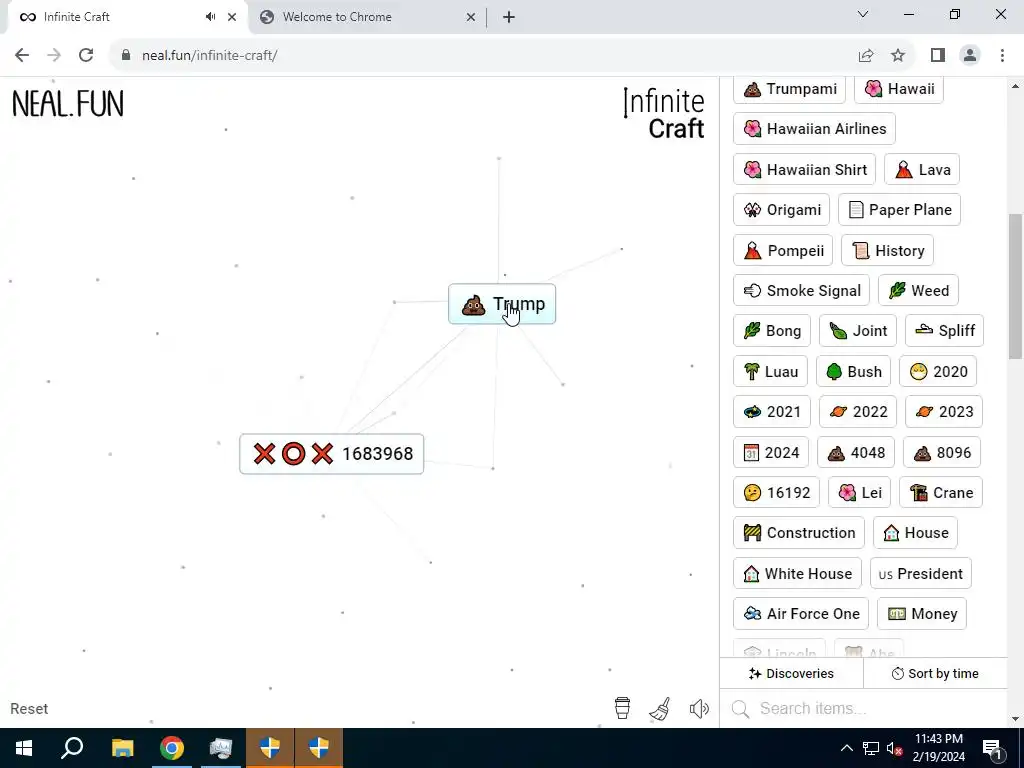Close the Welcome to Chrome tab
The height and width of the screenshot is (768, 1024).
point(471,18)
